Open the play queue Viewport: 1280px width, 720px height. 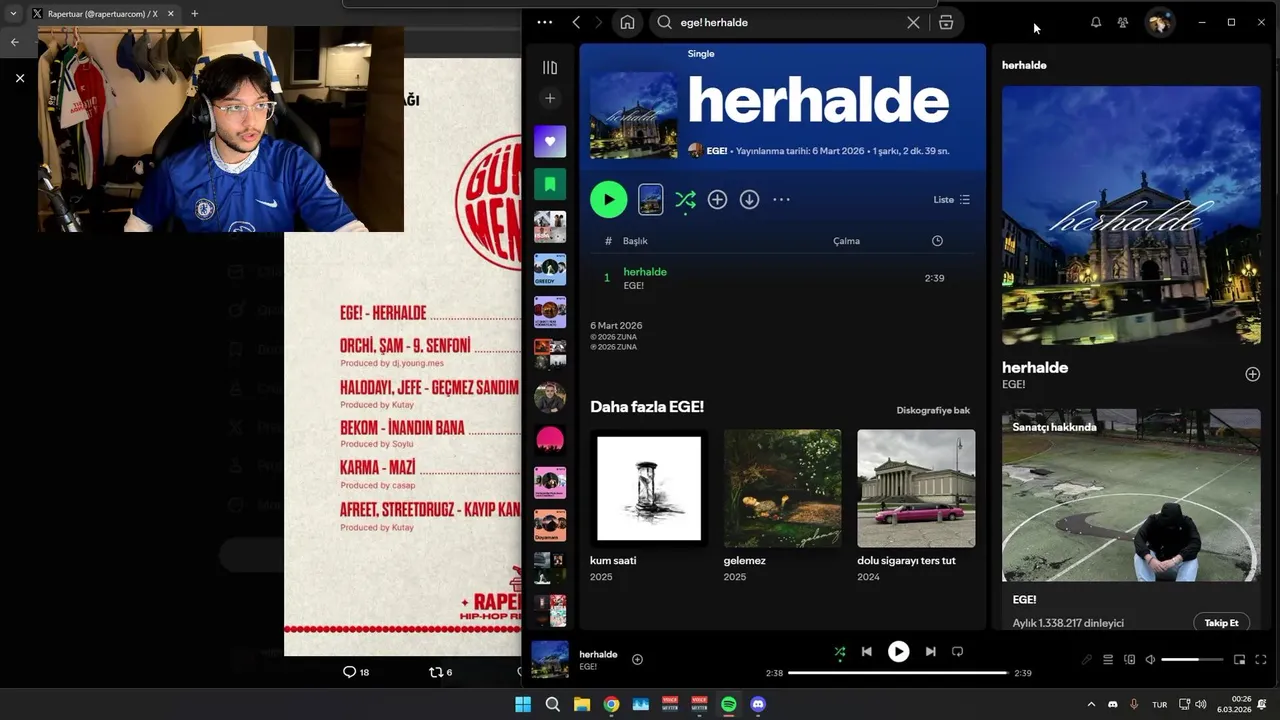[x=1108, y=660]
